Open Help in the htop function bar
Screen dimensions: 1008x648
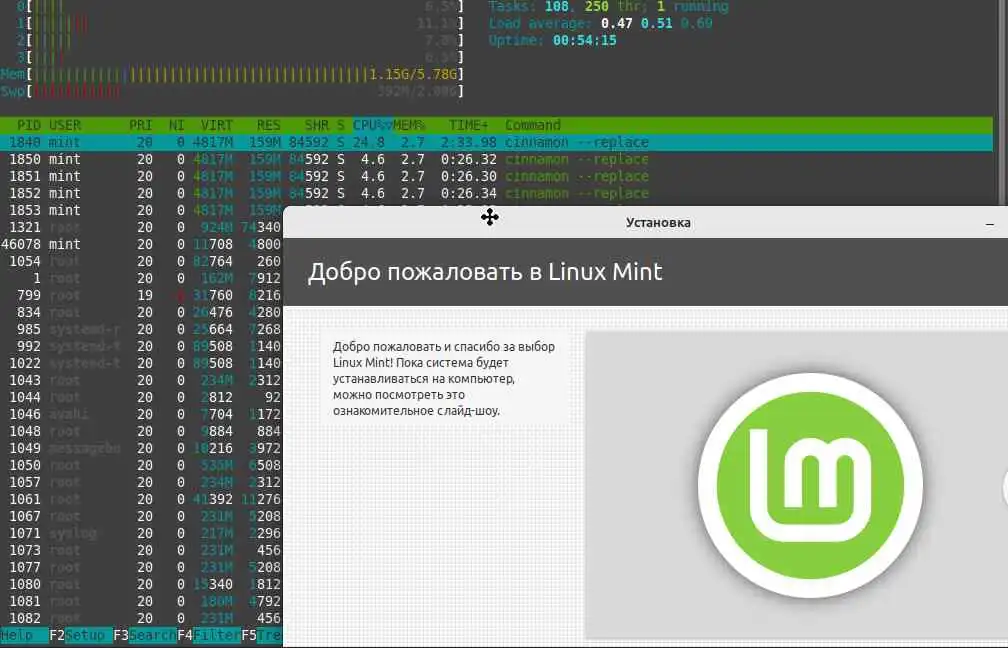coord(24,635)
